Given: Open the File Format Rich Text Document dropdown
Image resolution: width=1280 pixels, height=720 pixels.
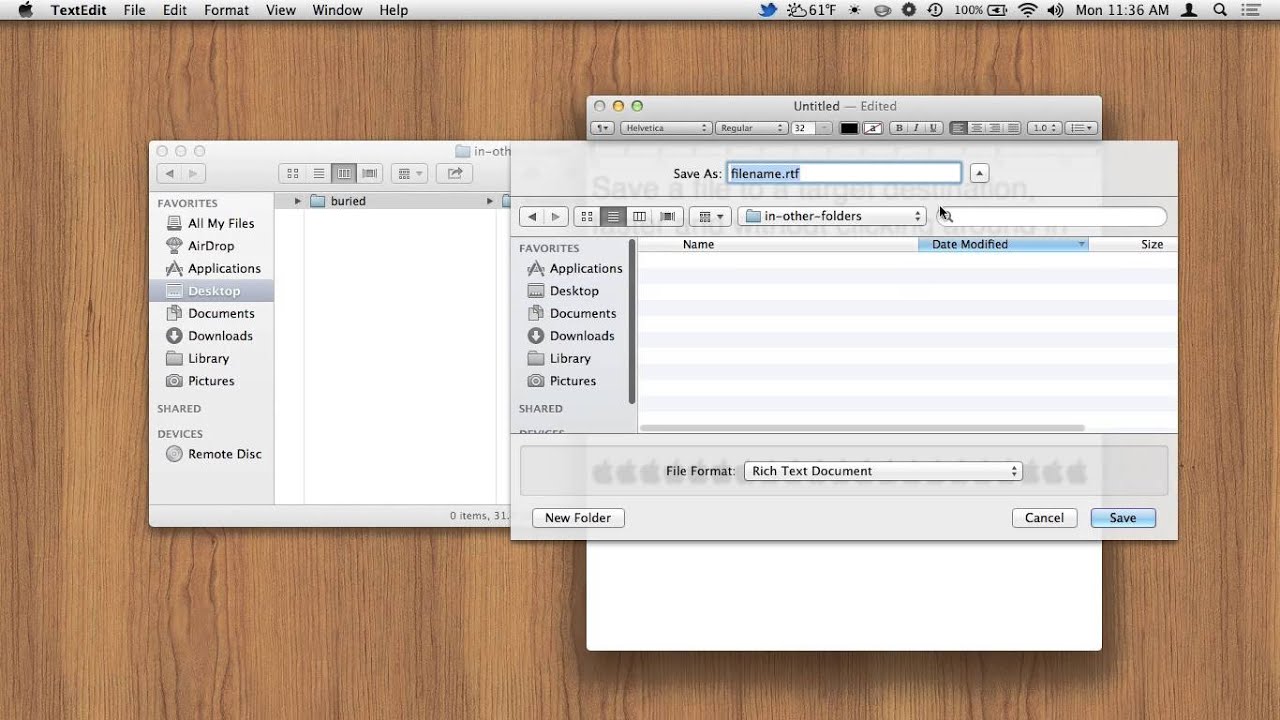Looking at the screenshot, I should coord(883,471).
